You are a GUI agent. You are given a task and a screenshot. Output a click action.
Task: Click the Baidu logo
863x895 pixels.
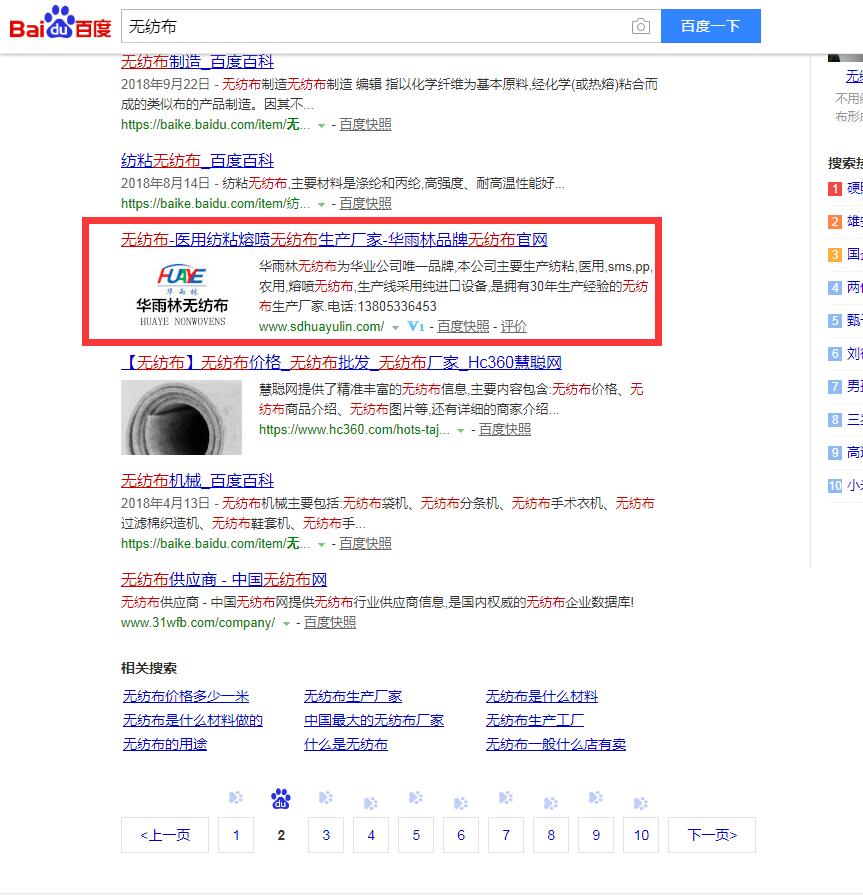coord(60,25)
